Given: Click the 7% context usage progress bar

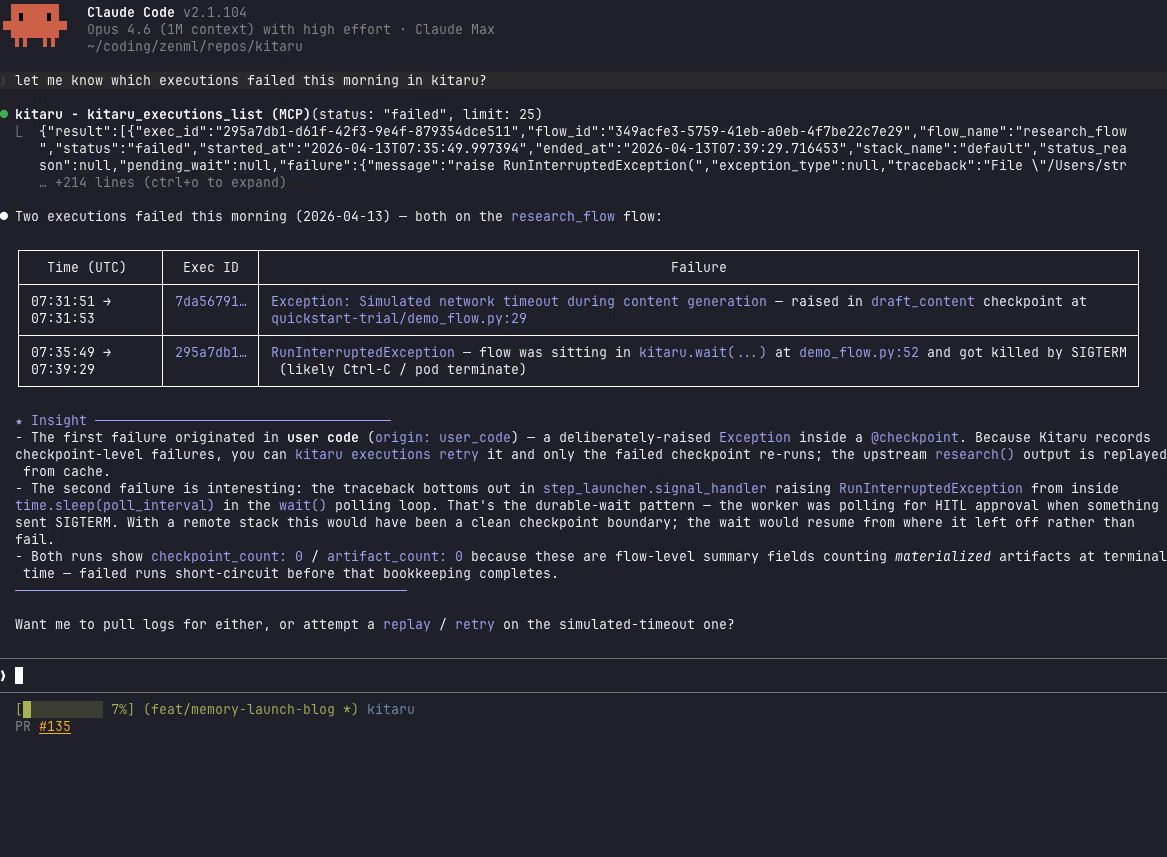Looking at the screenshot, I should (62, 708).
